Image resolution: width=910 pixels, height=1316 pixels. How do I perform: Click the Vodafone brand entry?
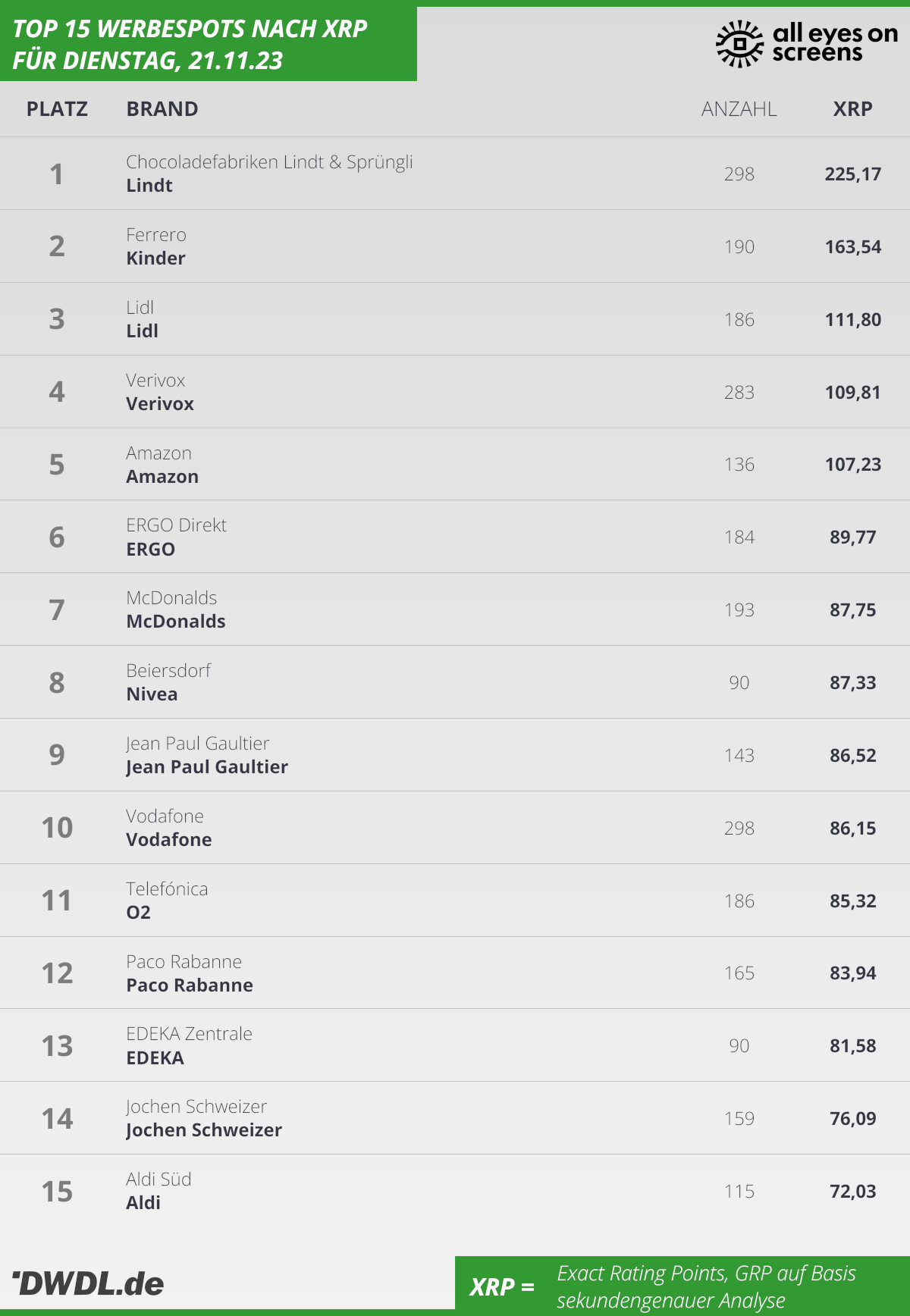point(169,840)
